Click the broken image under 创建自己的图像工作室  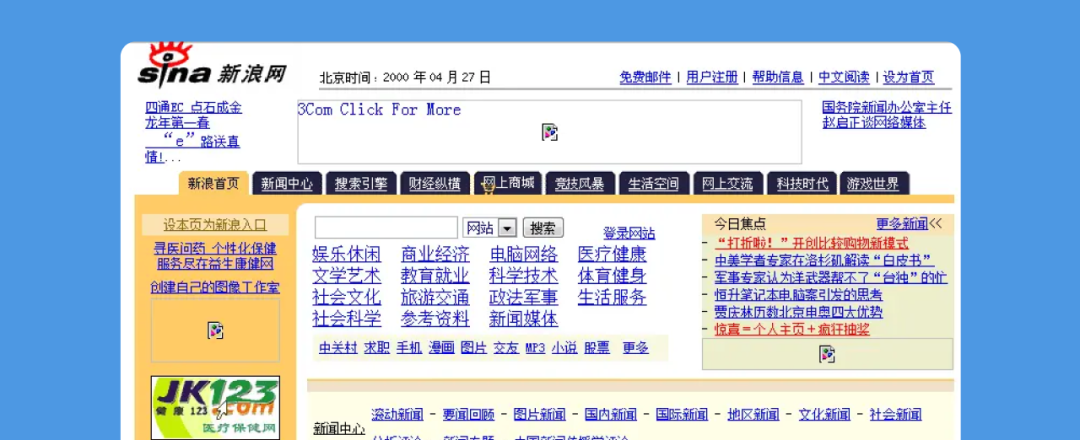click(215, 331)
